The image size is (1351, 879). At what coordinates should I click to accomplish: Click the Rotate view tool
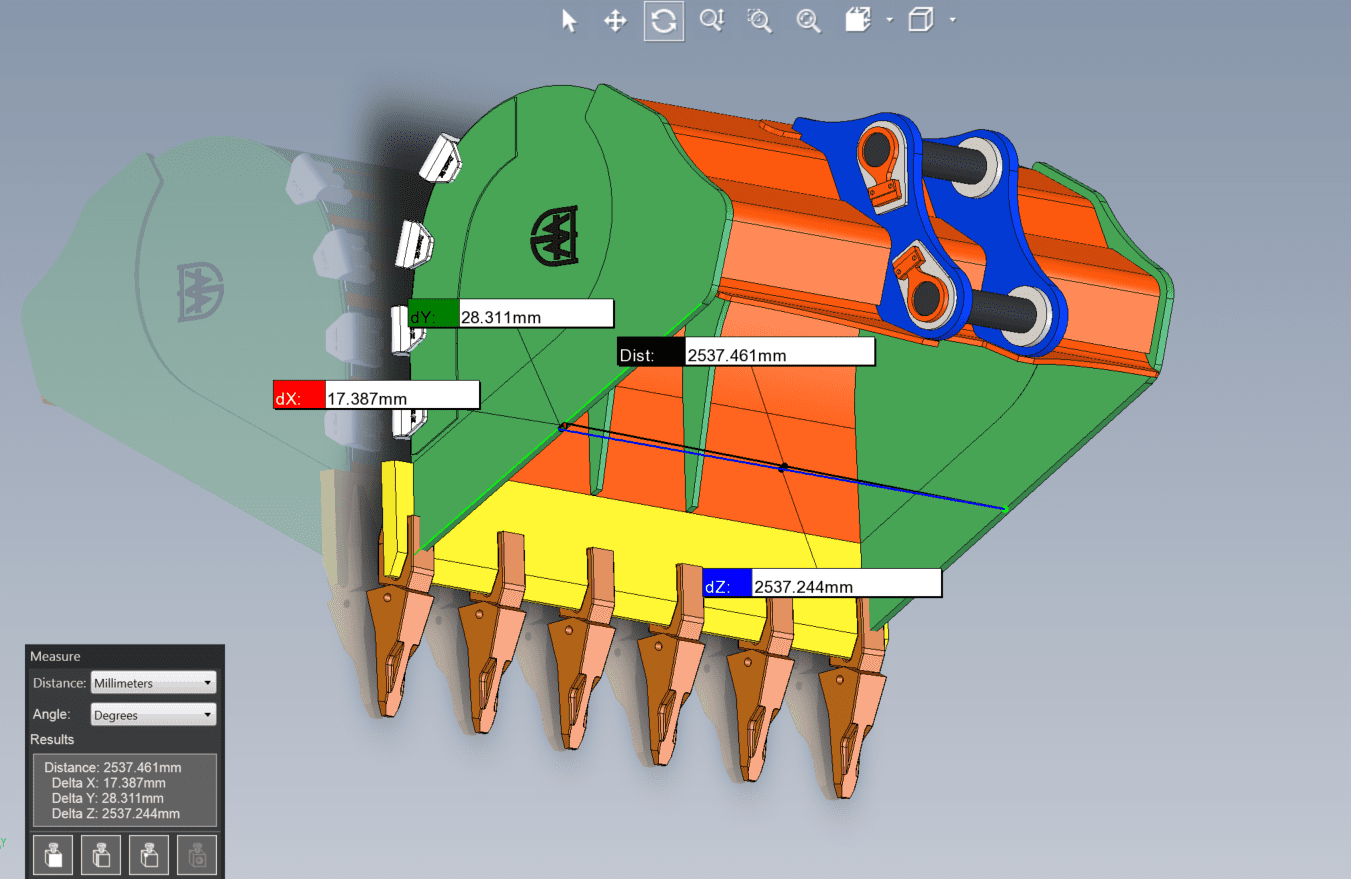(x=664, y=21)
